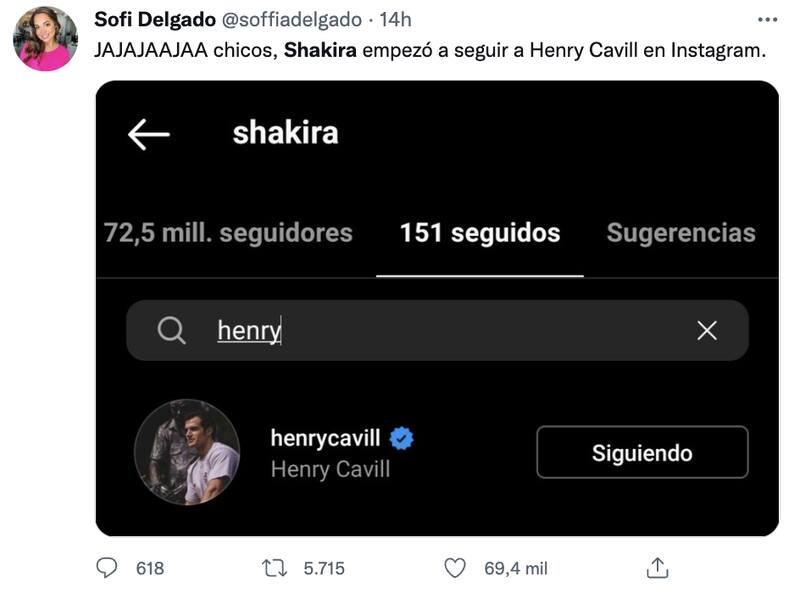Open the @soffiadelgado handle link

[x=289, y=20]
